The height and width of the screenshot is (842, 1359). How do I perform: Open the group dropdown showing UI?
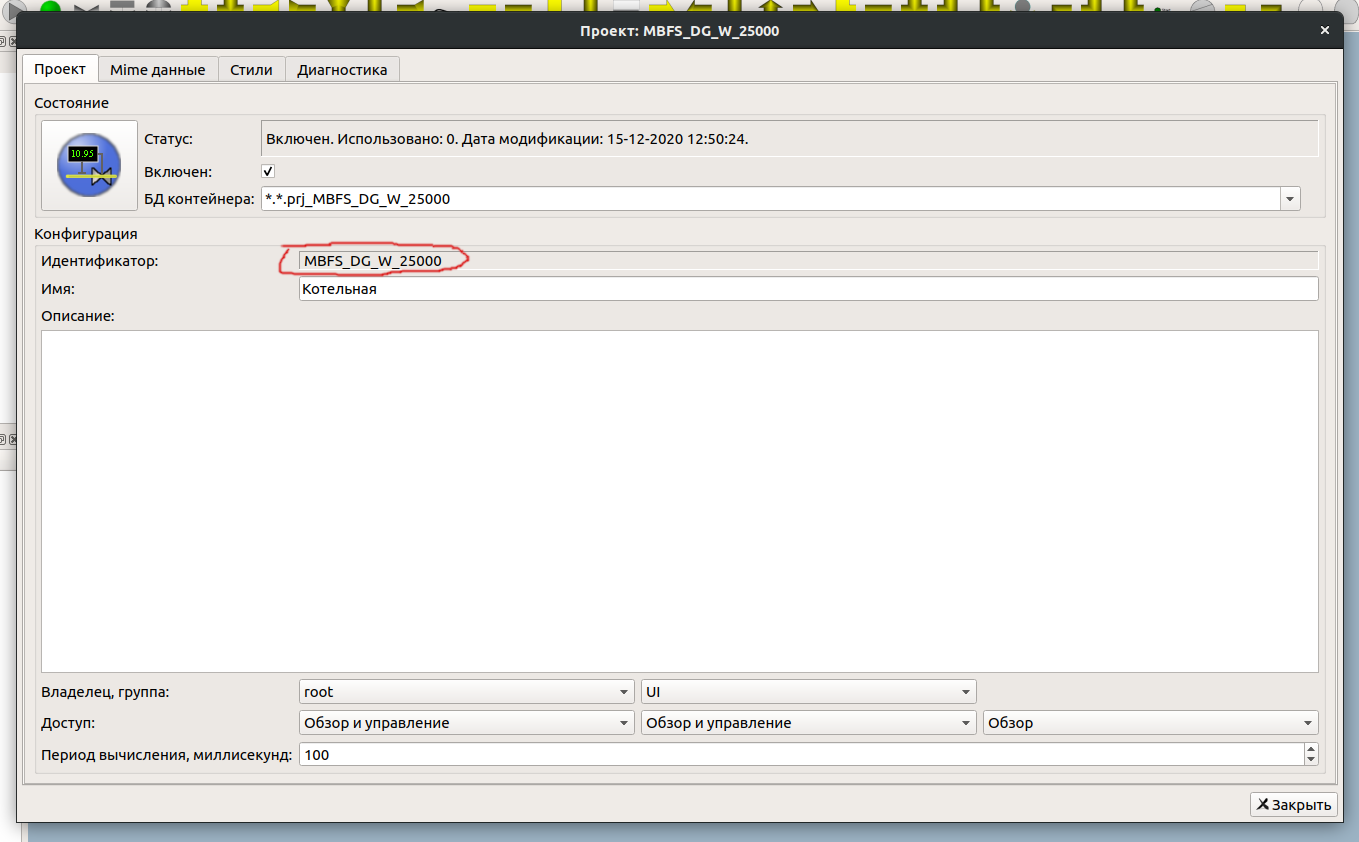[808, 692]
